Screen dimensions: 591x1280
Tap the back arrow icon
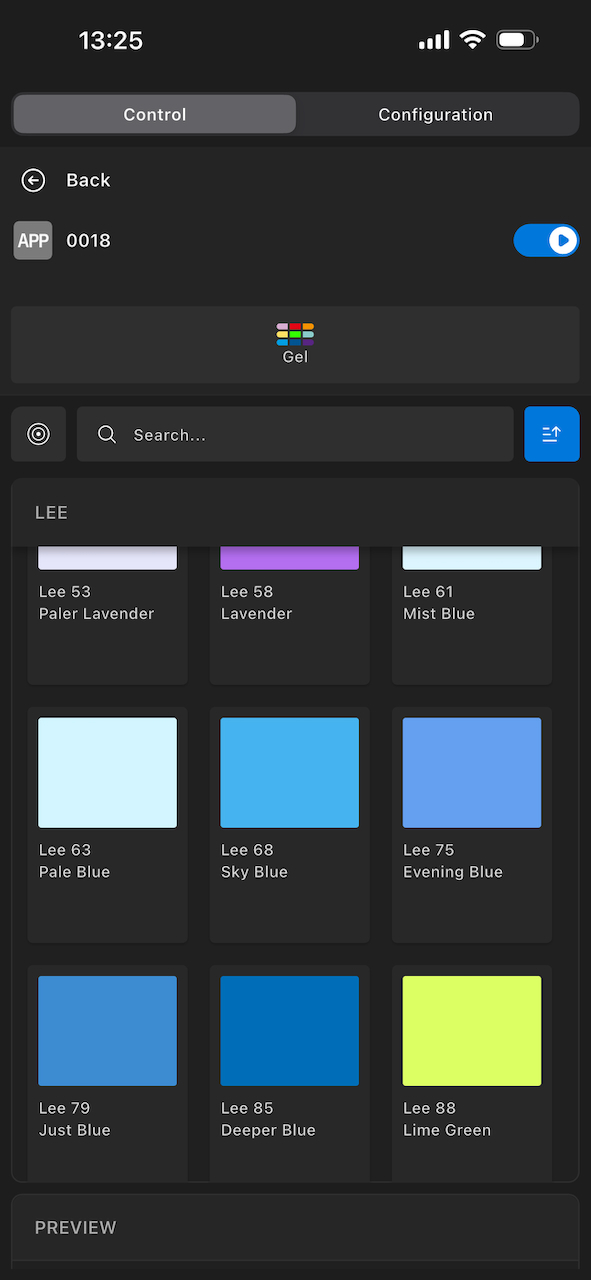tap(33, 180)
